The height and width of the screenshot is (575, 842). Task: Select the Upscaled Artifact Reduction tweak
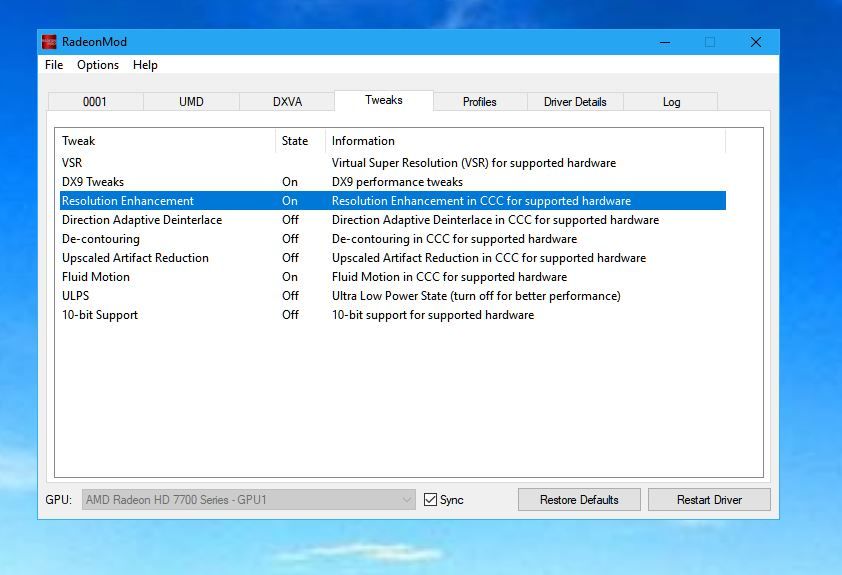393,258
